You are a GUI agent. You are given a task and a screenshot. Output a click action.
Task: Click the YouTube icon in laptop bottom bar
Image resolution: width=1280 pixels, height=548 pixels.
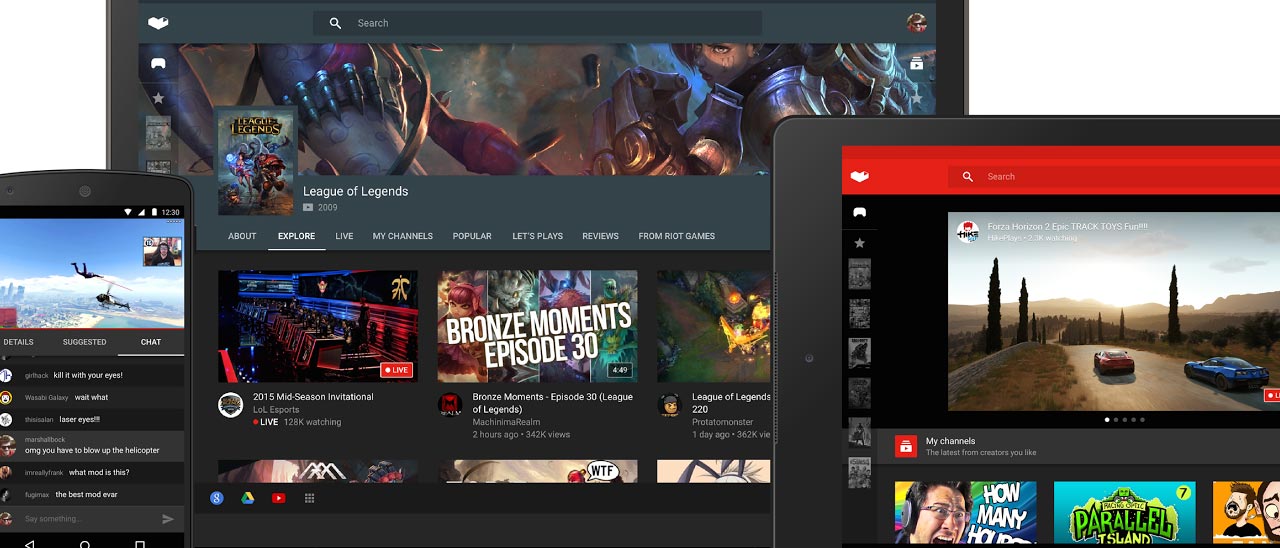(x=278, y=498)
